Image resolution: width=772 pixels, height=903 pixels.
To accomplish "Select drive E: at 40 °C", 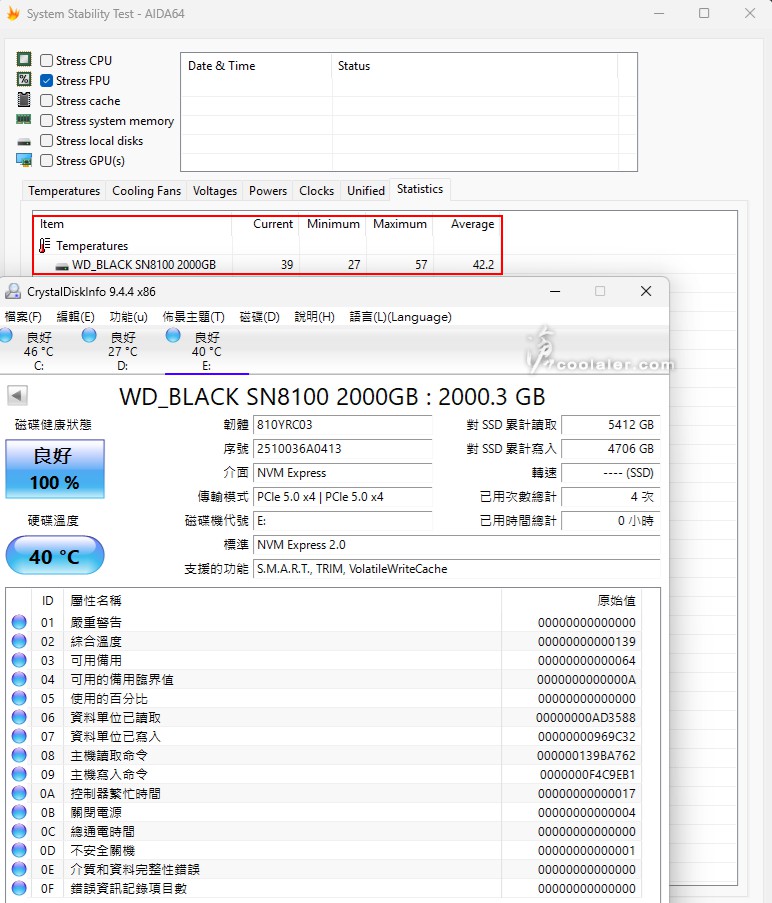I will click(x=207, y=350).
